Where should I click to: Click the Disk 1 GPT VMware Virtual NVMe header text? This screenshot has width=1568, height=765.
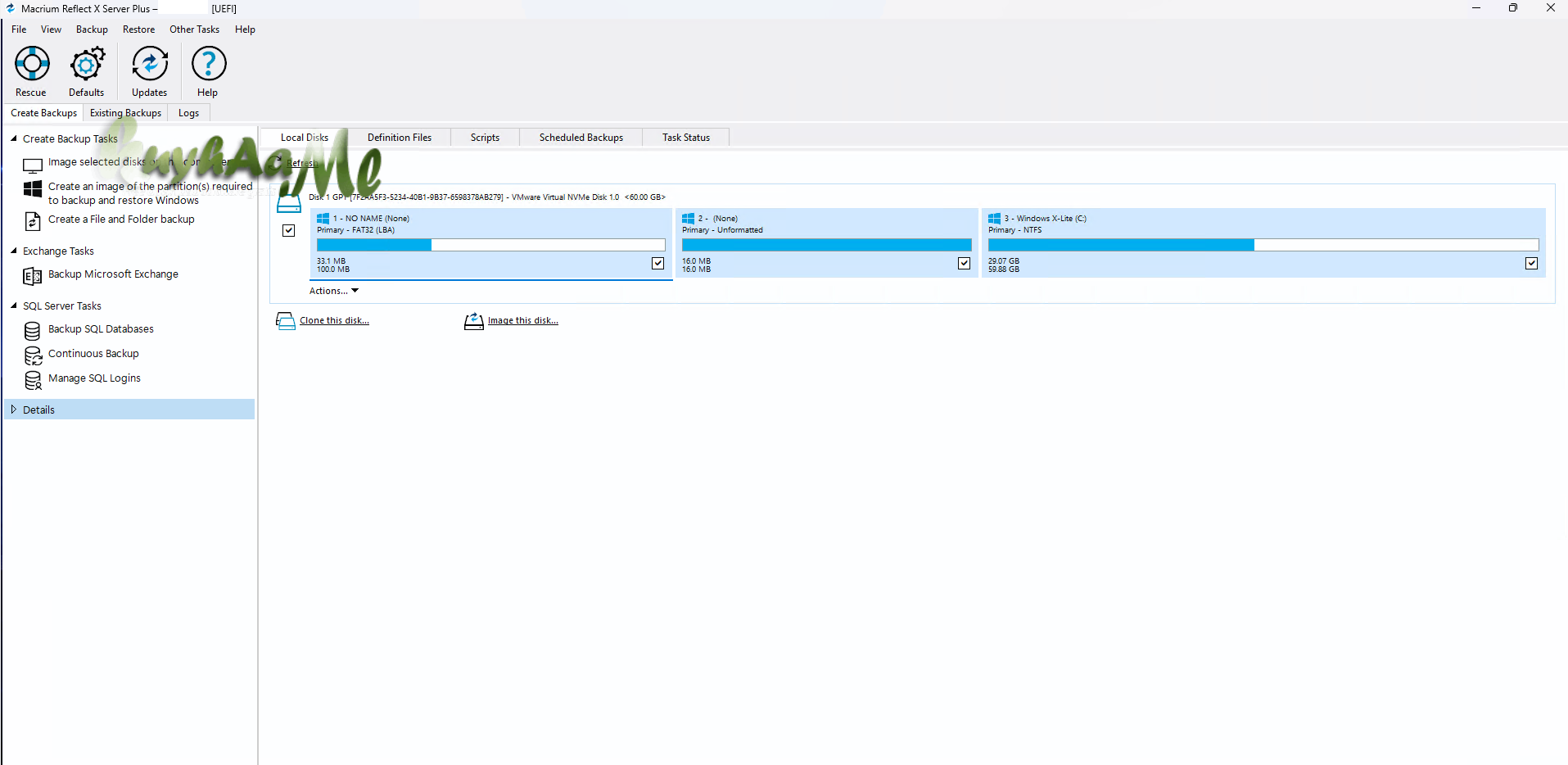[487, 197]
